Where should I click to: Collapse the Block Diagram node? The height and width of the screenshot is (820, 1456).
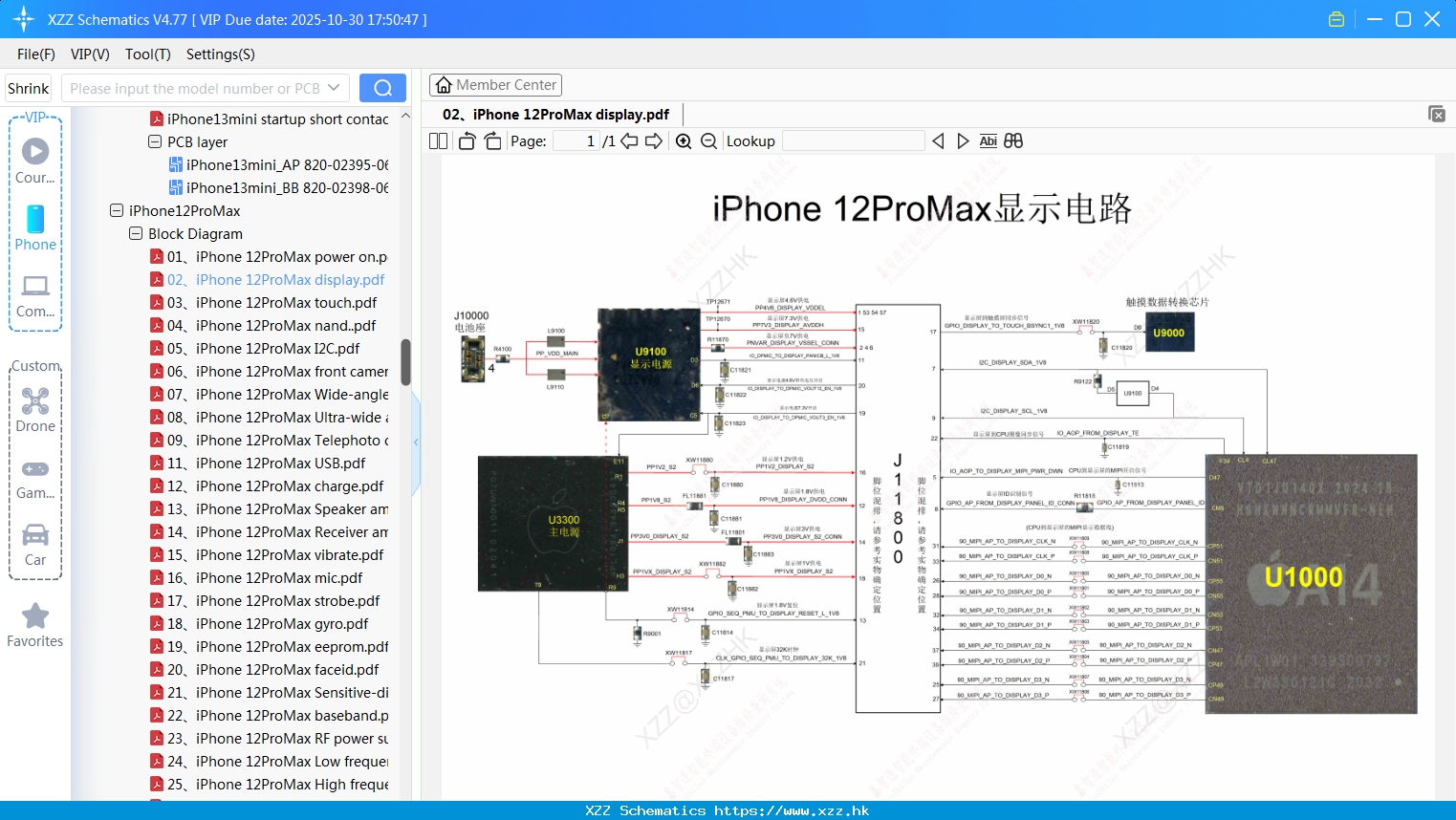point(136,233)
